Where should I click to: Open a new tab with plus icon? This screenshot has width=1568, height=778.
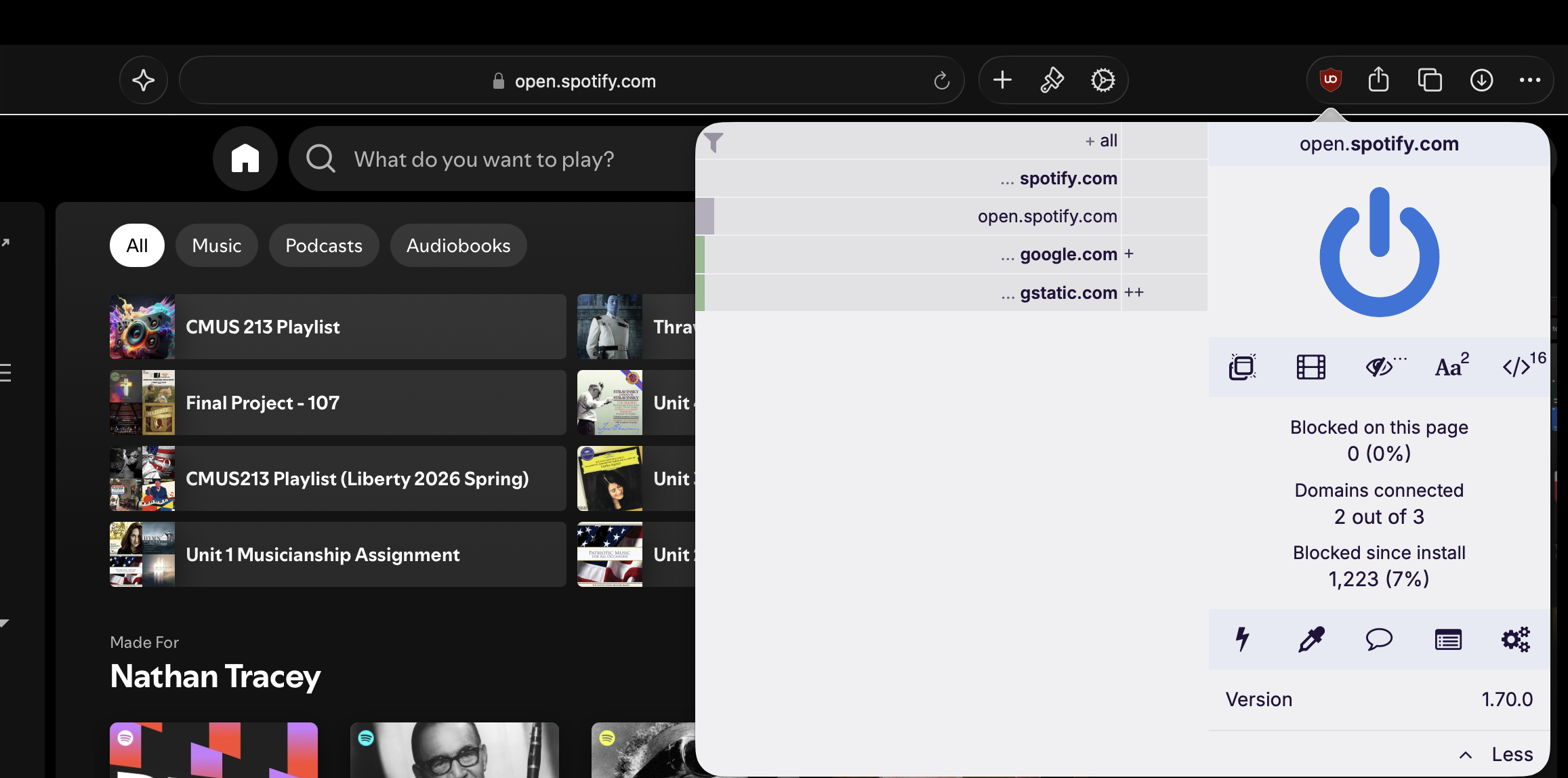point(1002,80)
